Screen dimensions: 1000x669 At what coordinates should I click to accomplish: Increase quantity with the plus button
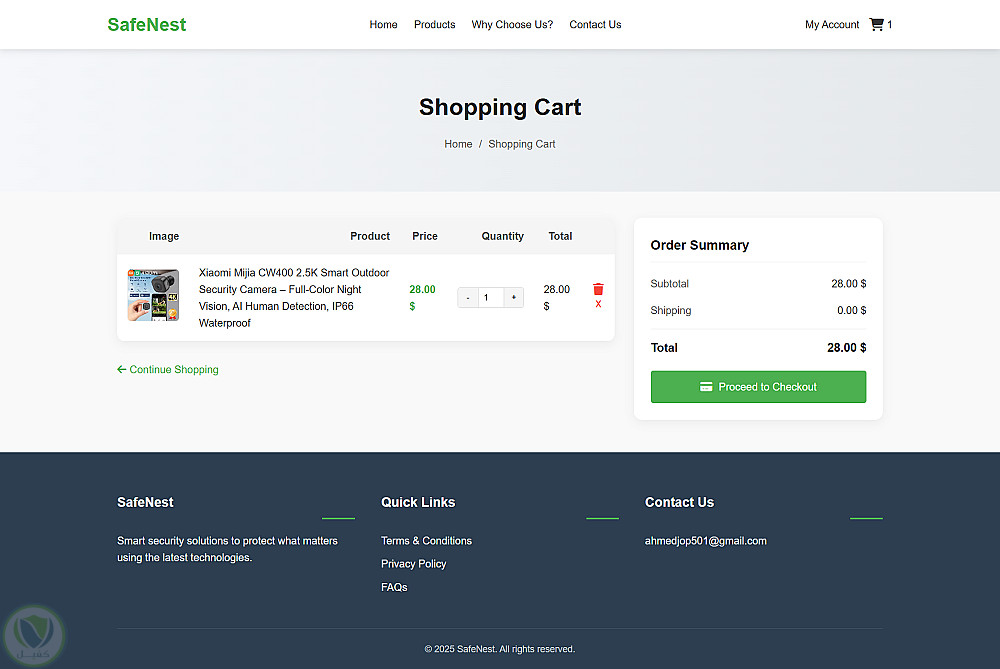[513, 297]
